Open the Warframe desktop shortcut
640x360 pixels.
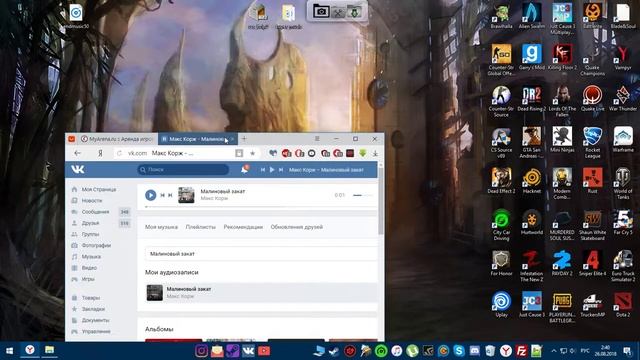622,140
